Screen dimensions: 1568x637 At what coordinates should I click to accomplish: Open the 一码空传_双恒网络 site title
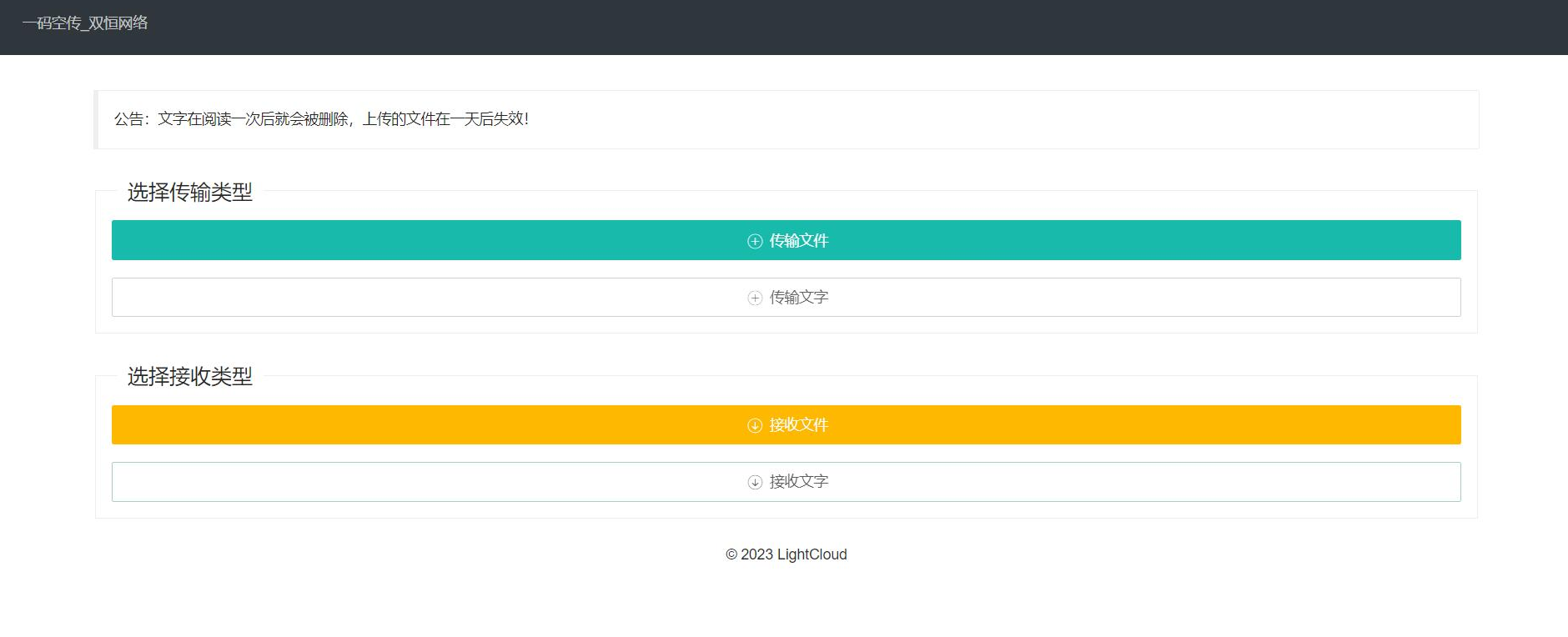[85, 23]
